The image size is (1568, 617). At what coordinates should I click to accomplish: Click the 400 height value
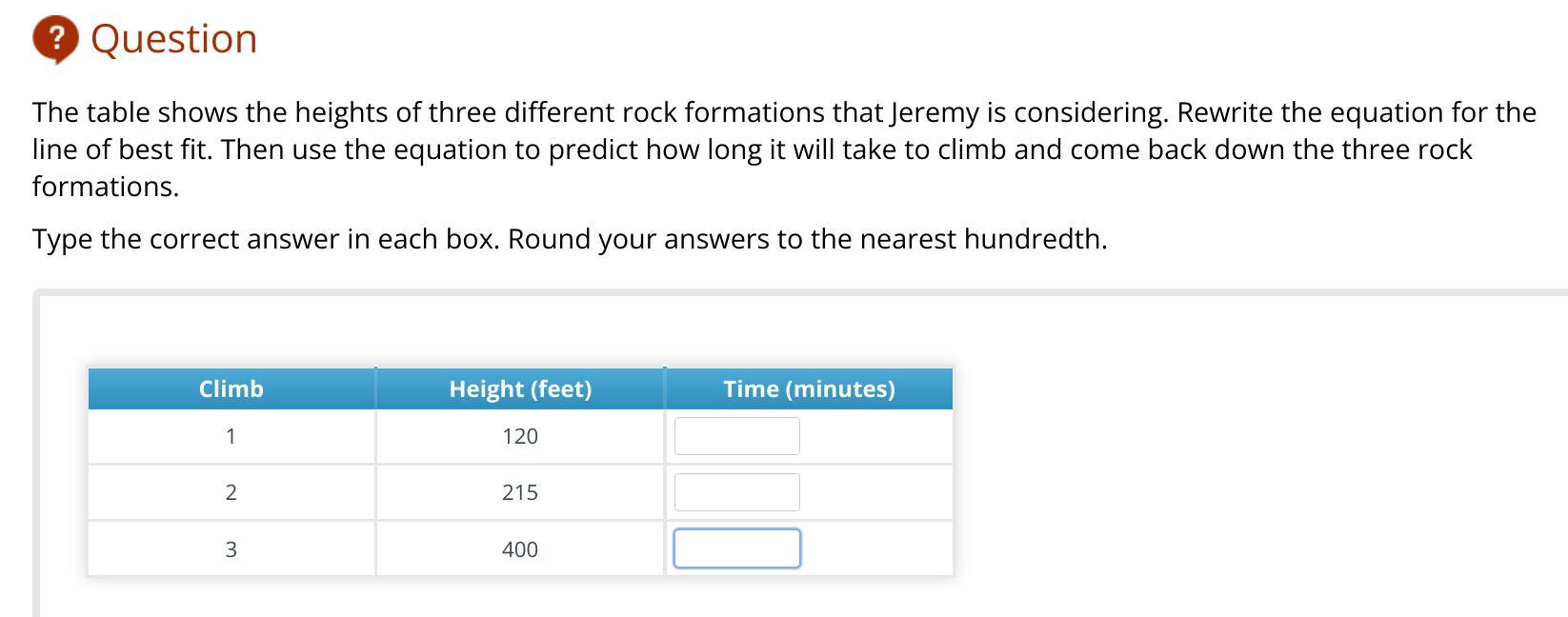520,549
